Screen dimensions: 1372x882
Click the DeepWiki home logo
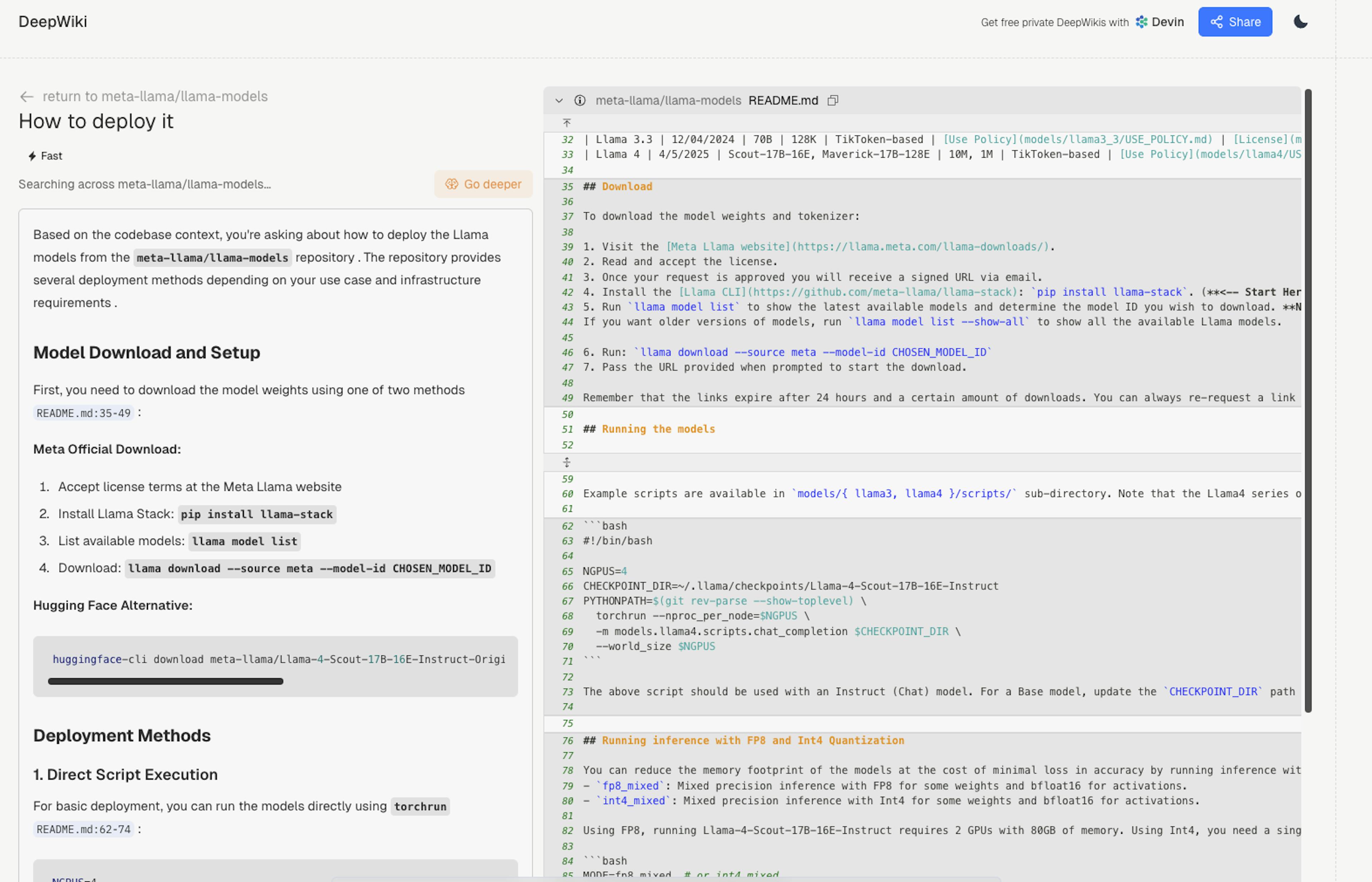click(53, 22)
